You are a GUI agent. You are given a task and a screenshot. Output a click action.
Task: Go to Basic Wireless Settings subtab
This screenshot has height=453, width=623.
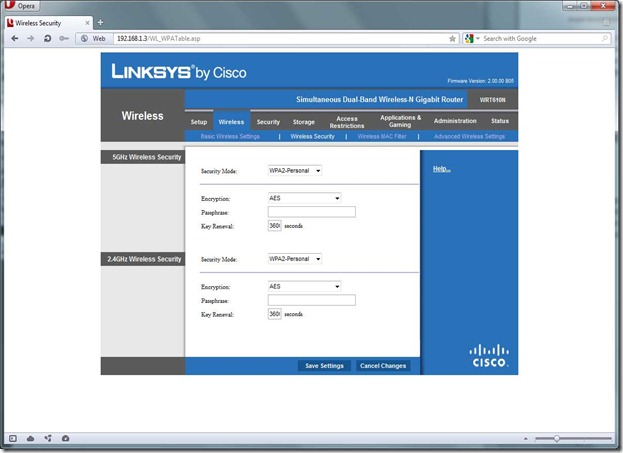230,136
